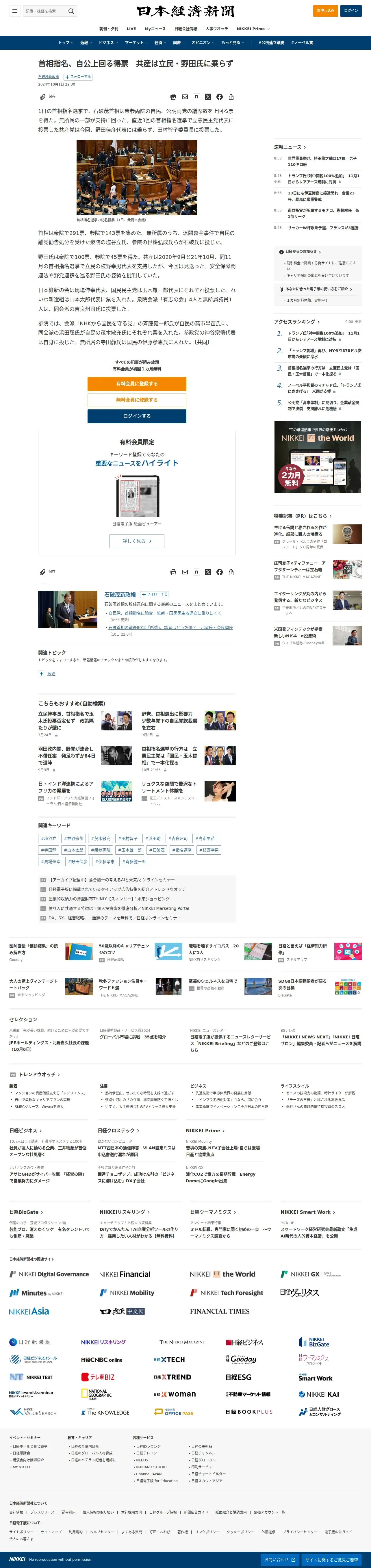This screenshot has width=371, height=1568.
Task: Expand the 速報 navigation dropdown
Action: [86, 42]
